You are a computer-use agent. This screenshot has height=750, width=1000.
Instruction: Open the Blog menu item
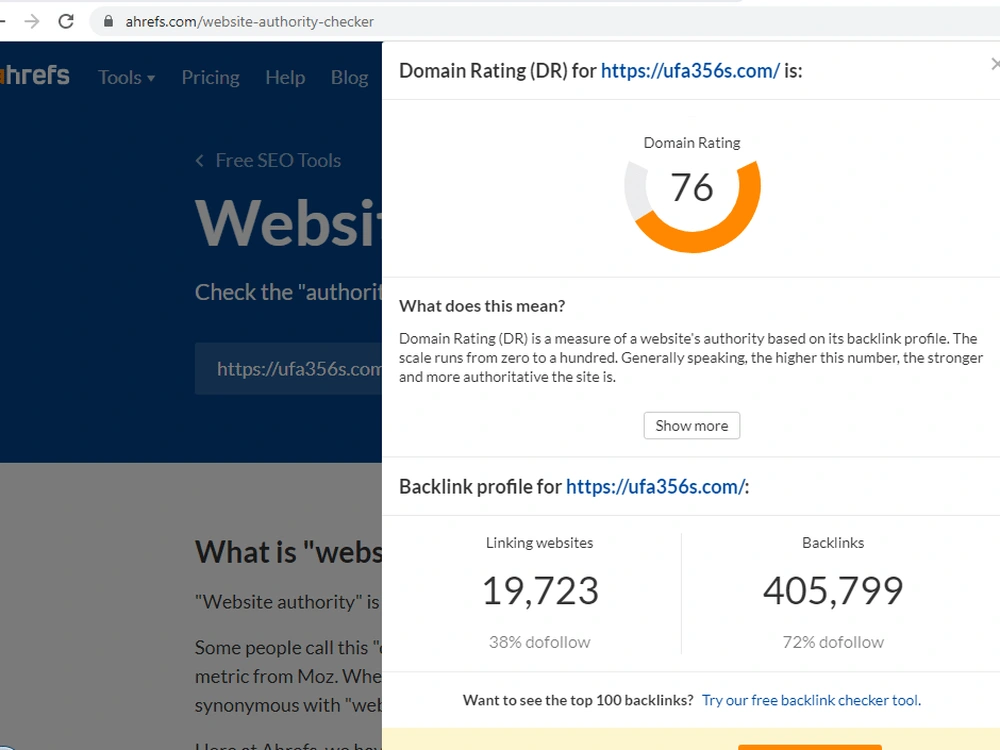click(x=349, y=77)
